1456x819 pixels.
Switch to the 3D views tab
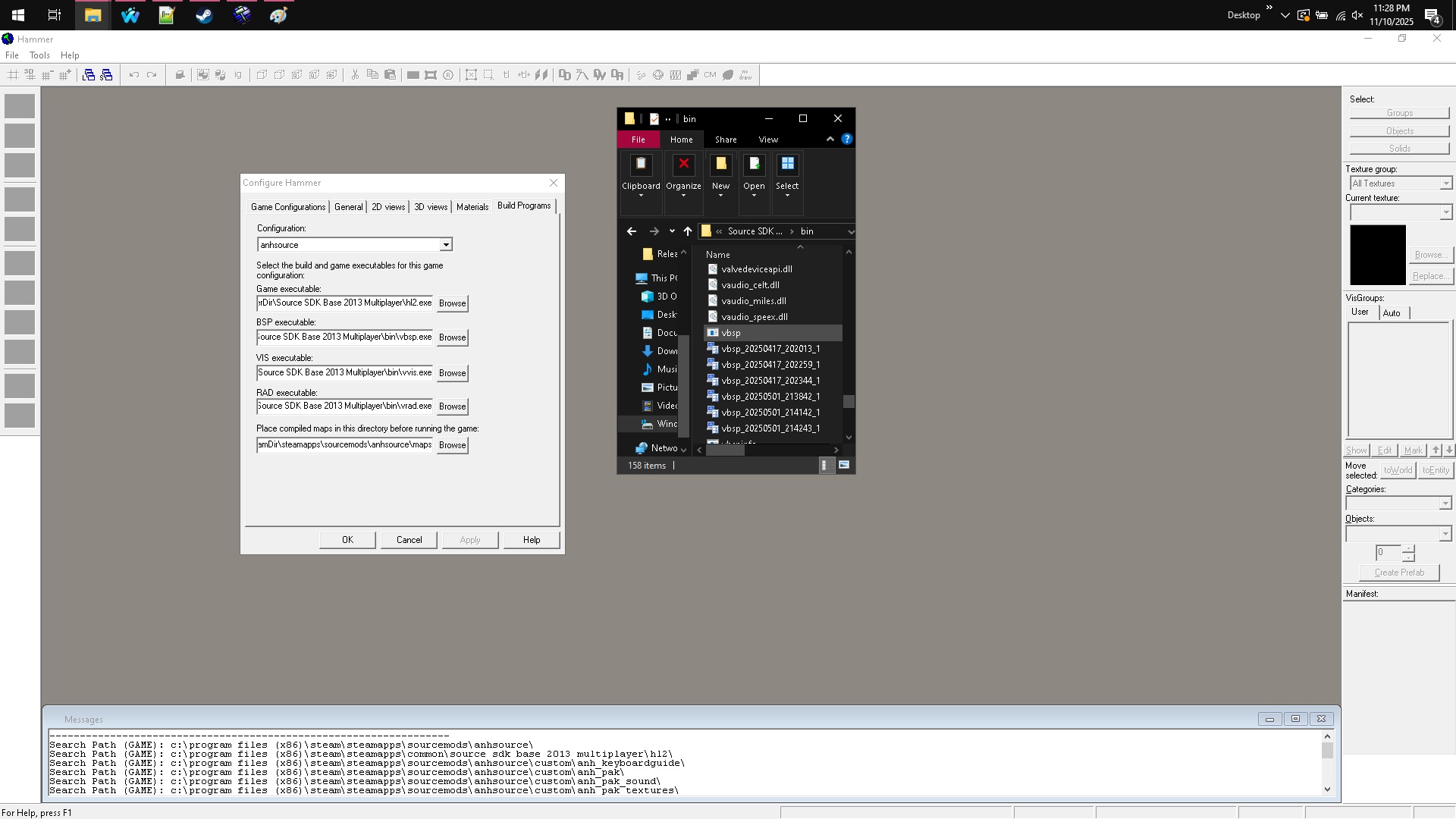click(x=431, y=207)
